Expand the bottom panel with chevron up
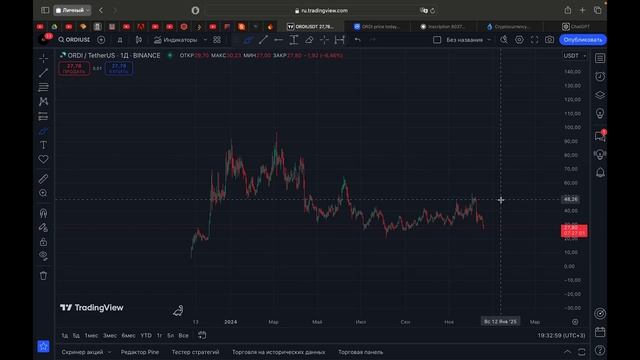 tap(567, 352)
